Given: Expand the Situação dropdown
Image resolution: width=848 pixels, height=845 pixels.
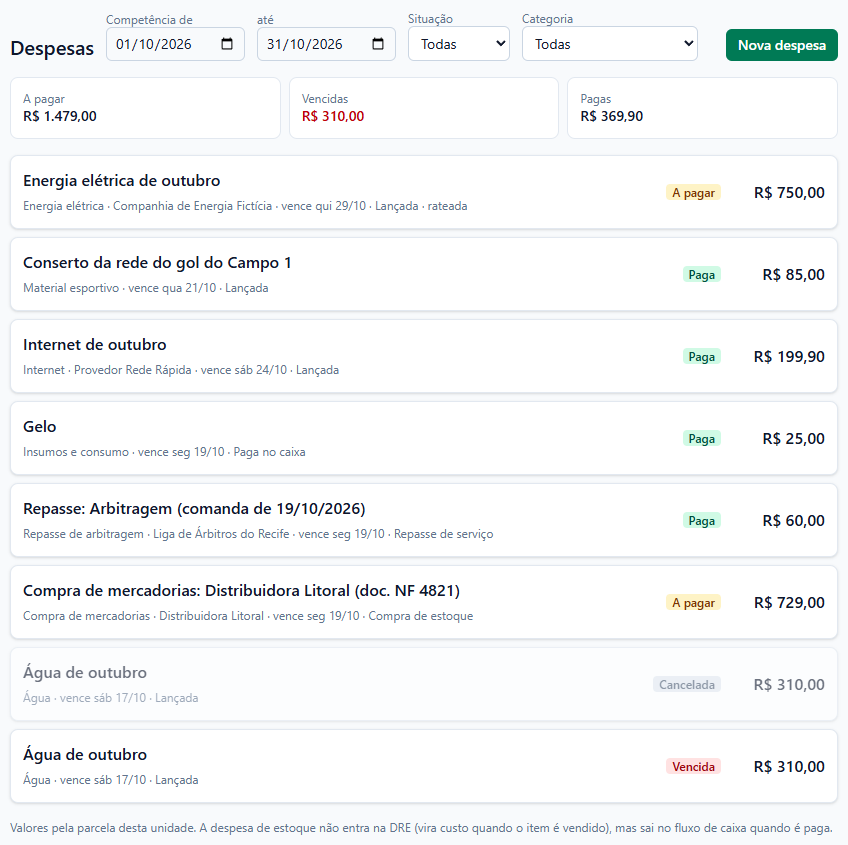Looking at the screenshot, I should point(459,44).
